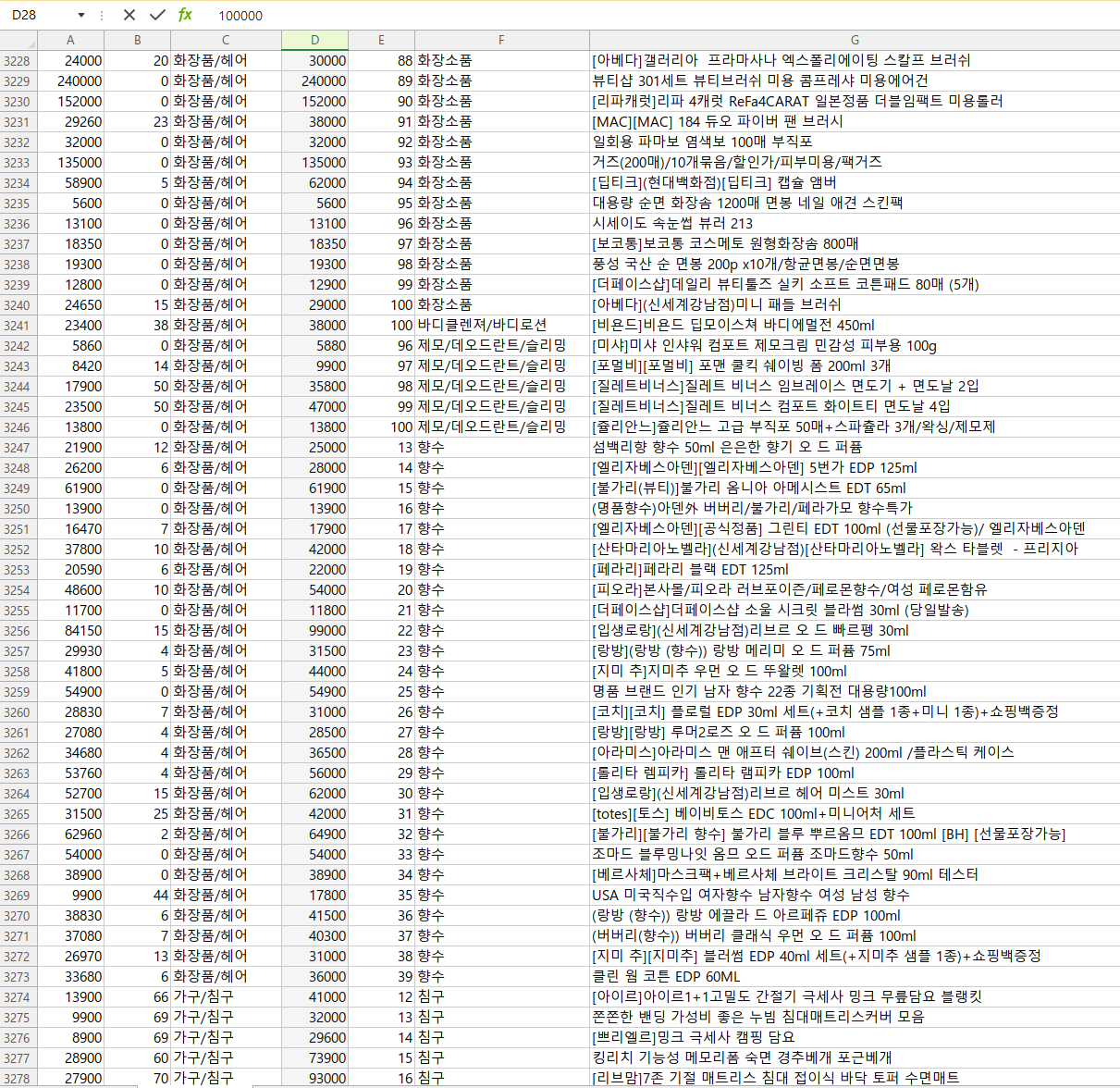Click cell D3277 with value 73900

pyautogui.click(x=314, y=1057)
